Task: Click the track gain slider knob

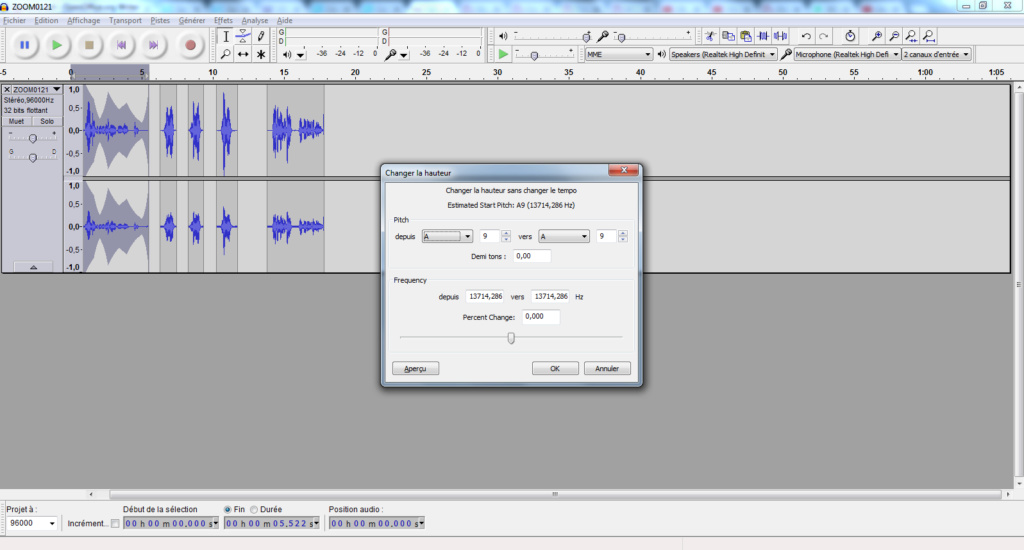Action: point(33,138)
